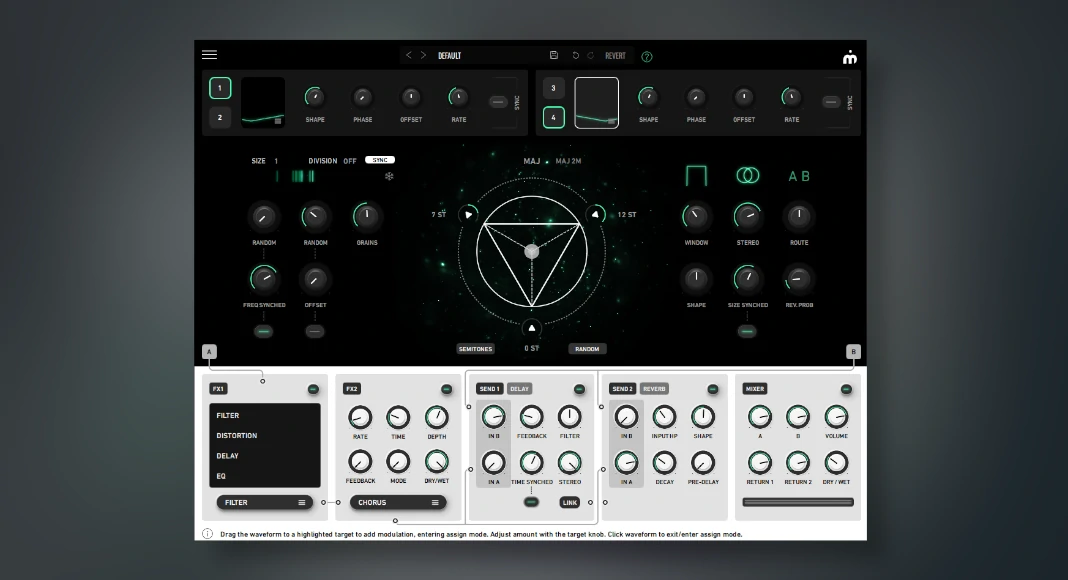Open the hamburger main menu

(209, 55)
